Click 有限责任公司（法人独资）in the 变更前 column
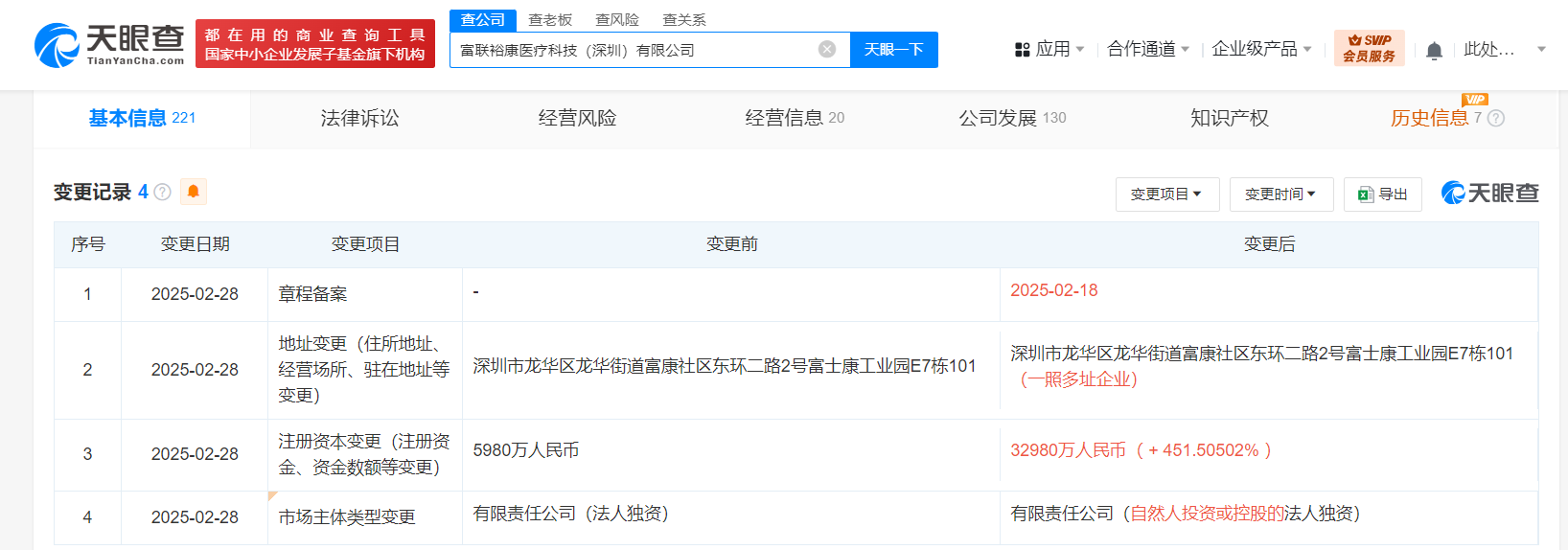 coord(570,514)
